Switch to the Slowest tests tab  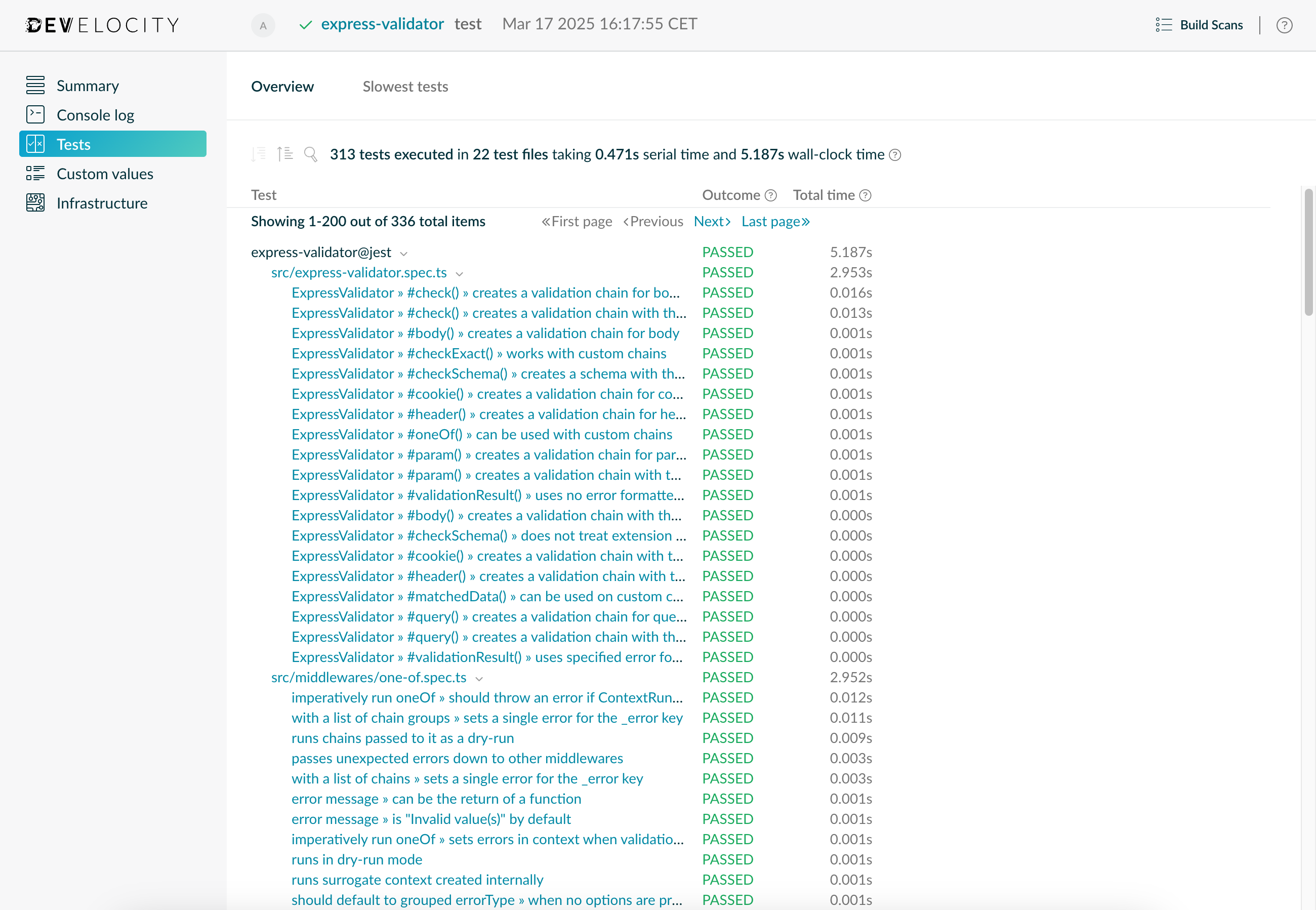tap(405, 87)
